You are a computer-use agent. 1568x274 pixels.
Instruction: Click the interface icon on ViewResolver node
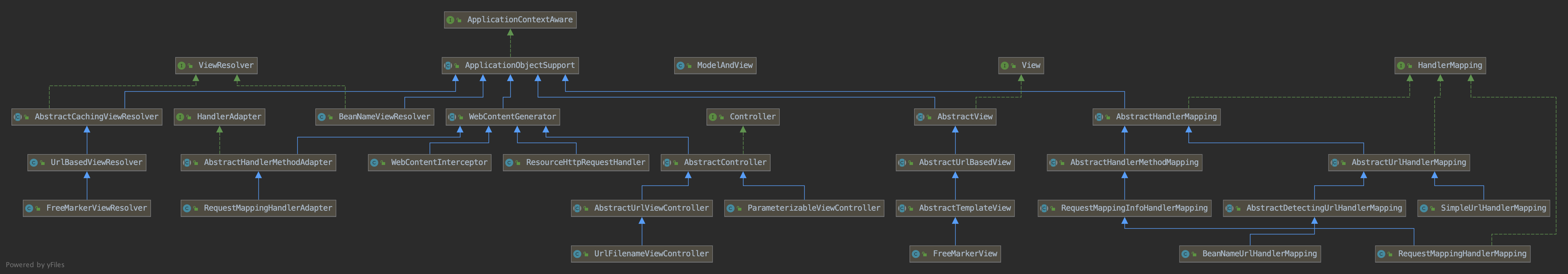(181, 66)
